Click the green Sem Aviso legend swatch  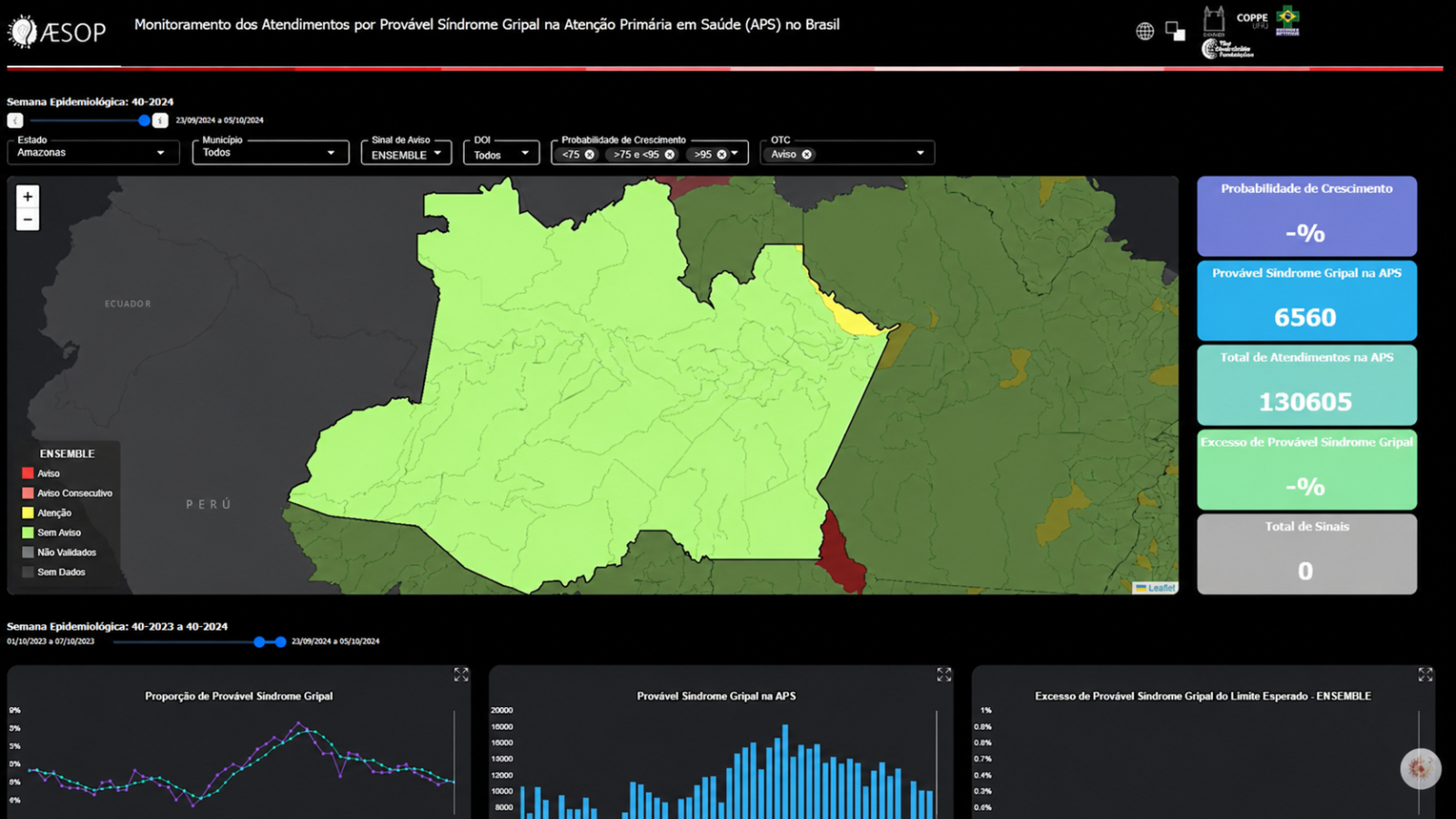click(x=28, y=533)
